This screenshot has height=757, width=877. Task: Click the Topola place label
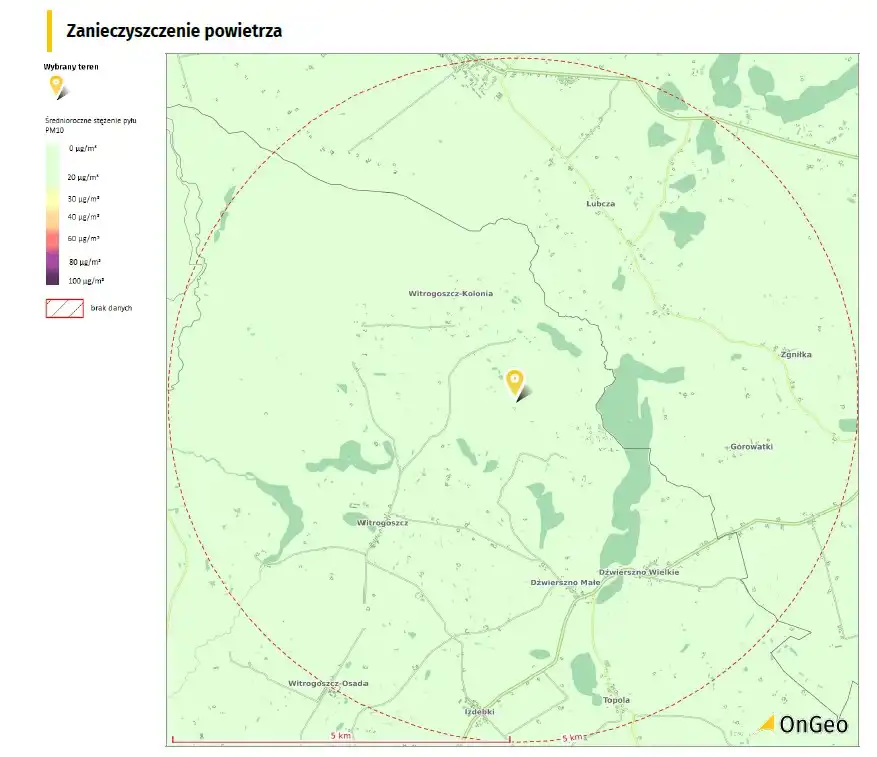tap(616, 700)
